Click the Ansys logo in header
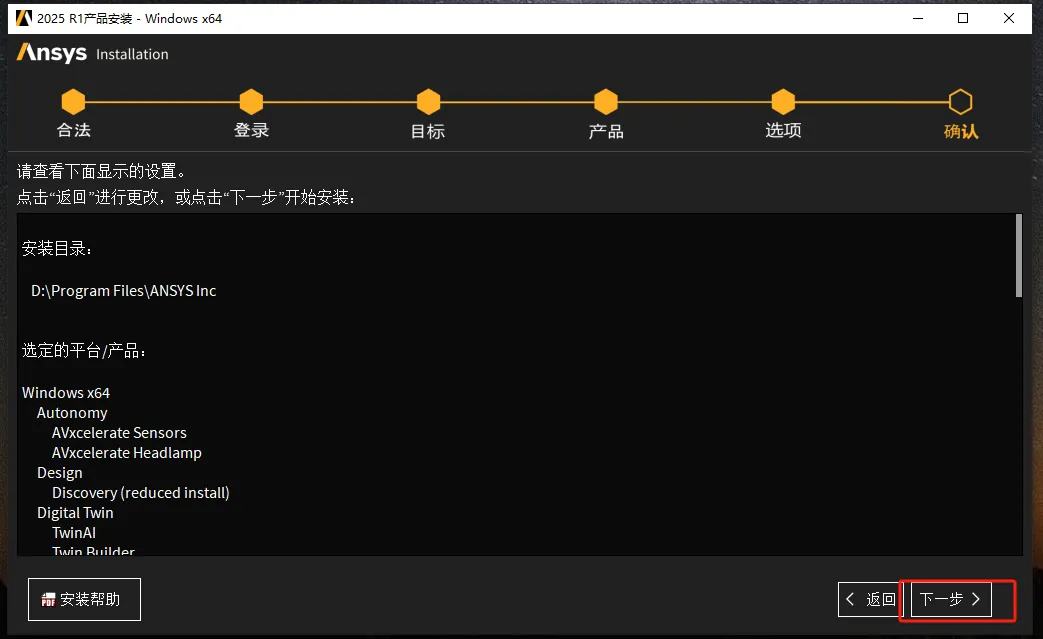Screen dimensions: 1043x639 pyautogui.click(x=52, y=53)
